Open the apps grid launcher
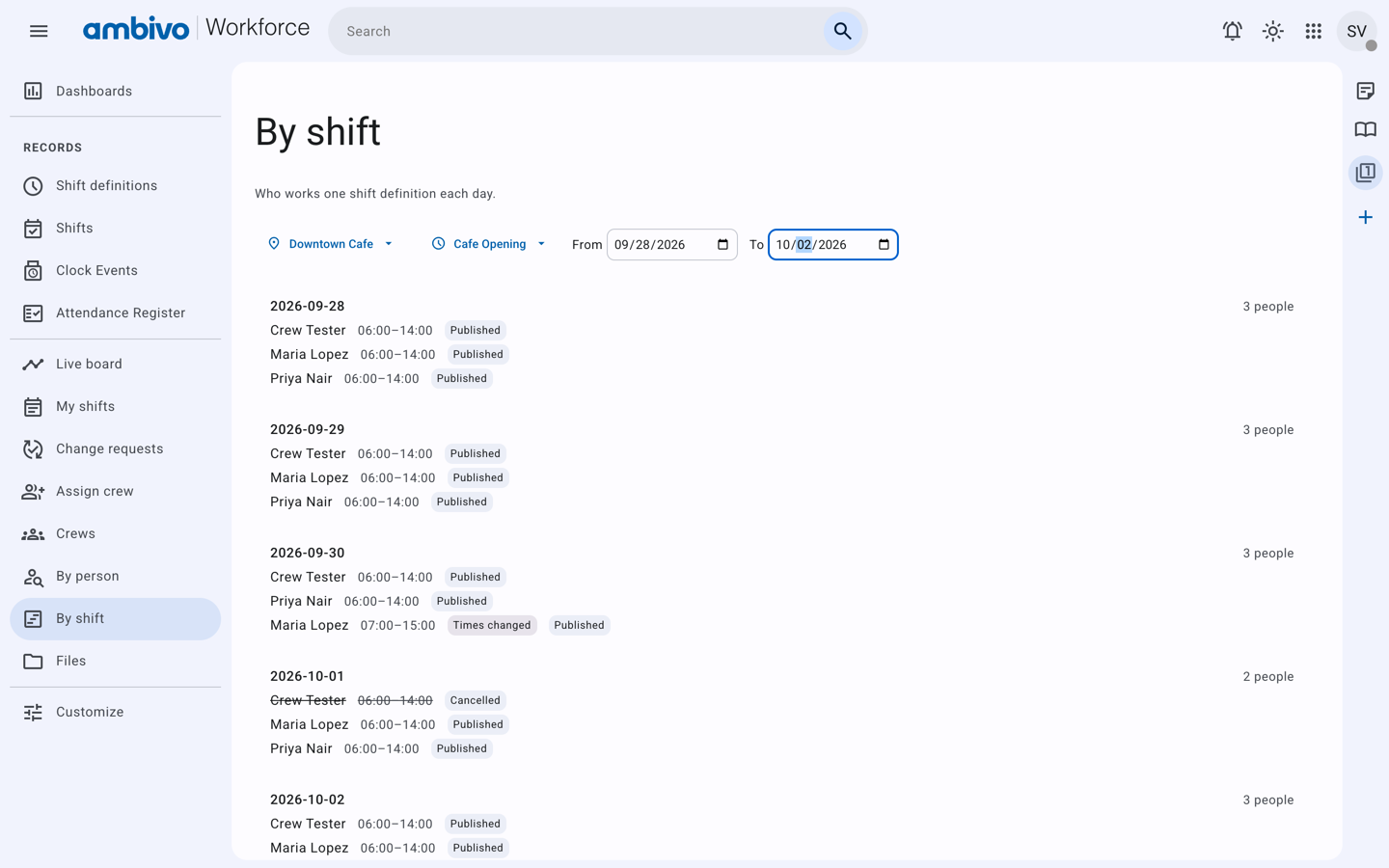This screenshot has height=868, width=1389. click(x=1314, y=31)
